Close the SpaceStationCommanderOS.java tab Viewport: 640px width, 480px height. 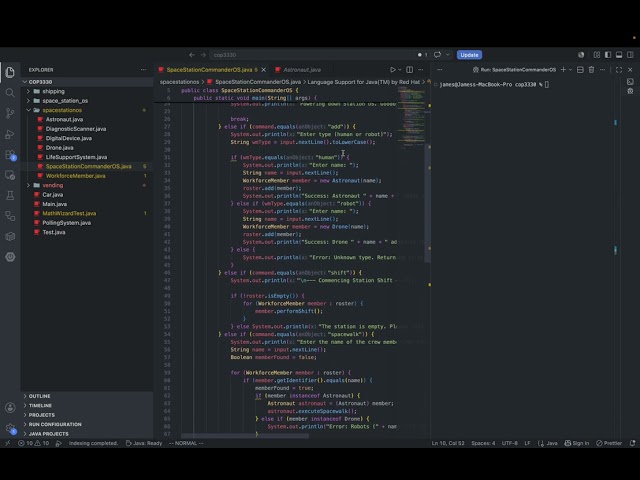pos(263,70)
